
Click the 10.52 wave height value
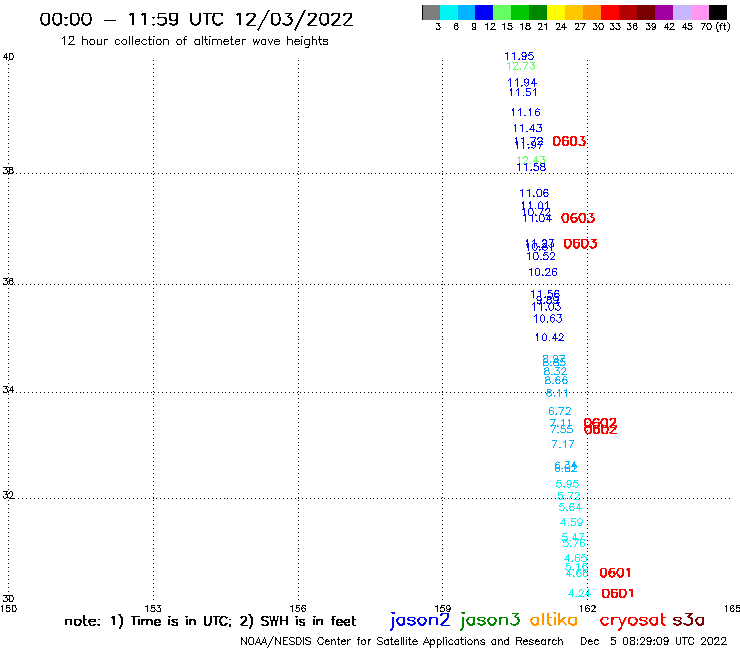point(541,256)
